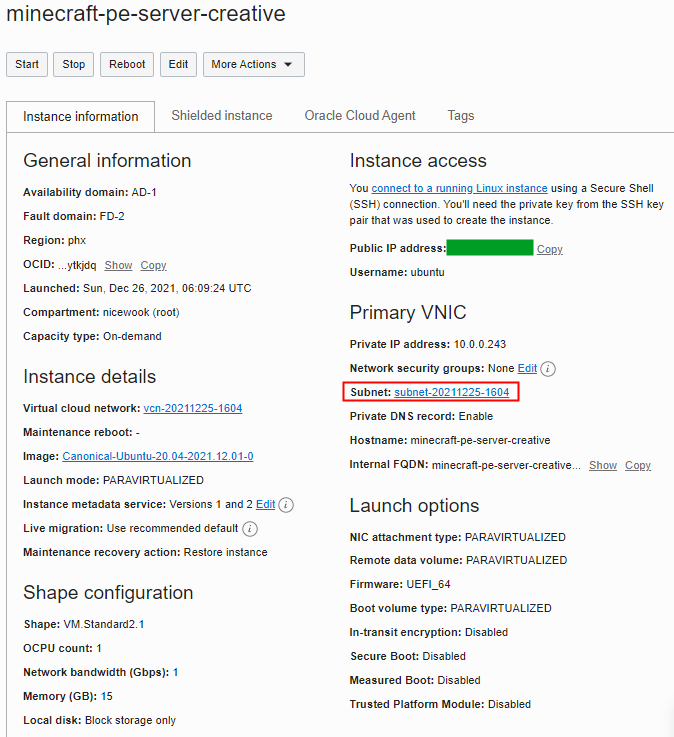674x737 pixels.
Task: Copy the Internal FQDN
Action: tap(638, 465)
